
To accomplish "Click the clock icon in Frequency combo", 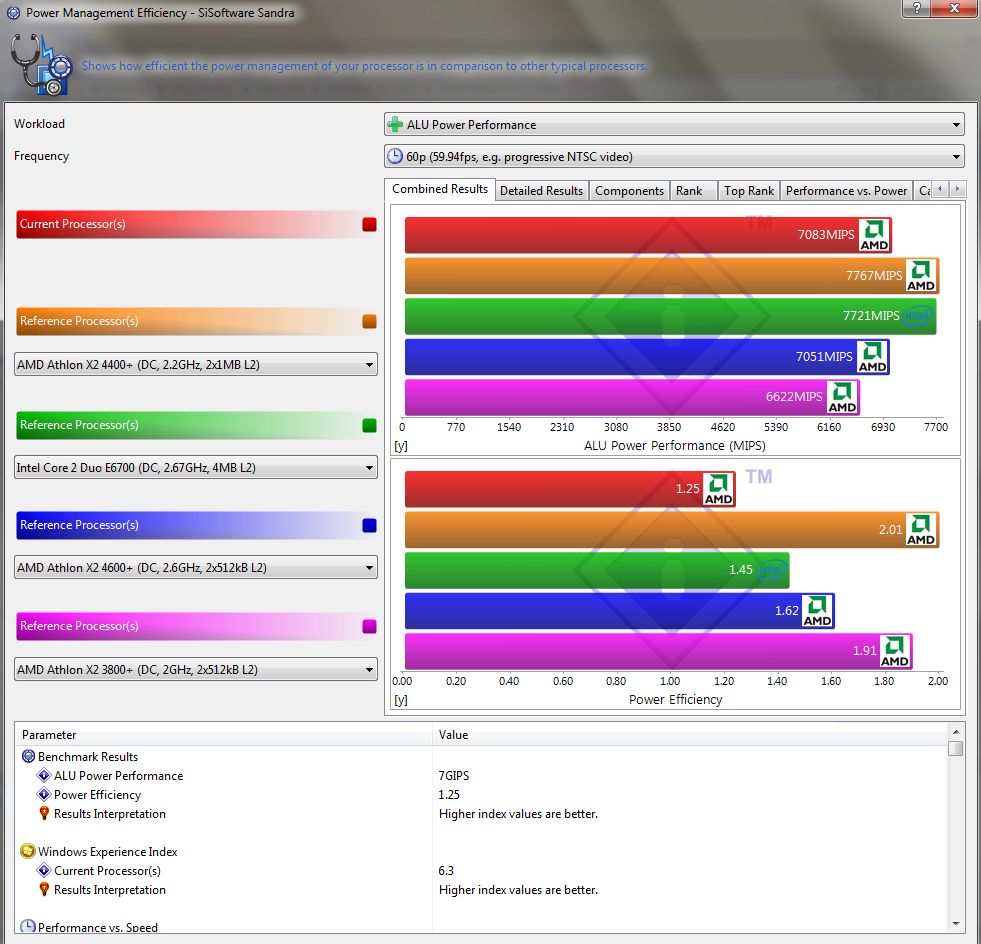I will [395, 156].
